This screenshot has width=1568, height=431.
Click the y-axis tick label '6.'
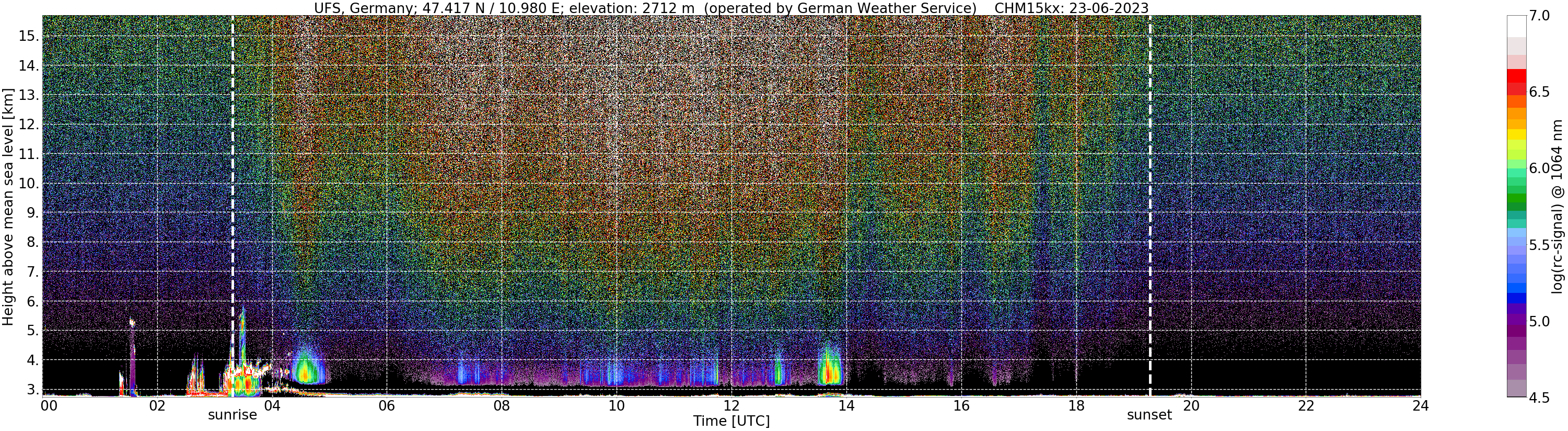tap(33, 301)
